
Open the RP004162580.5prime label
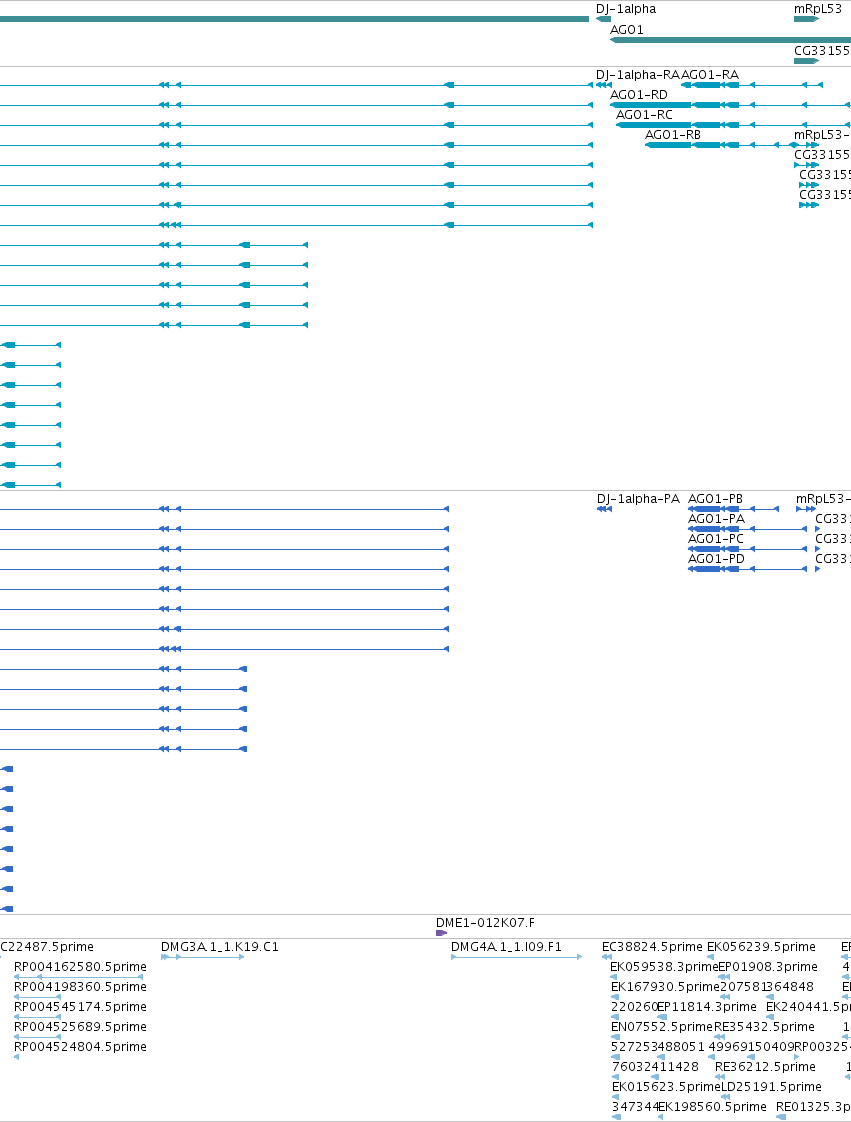coord(80,967)
